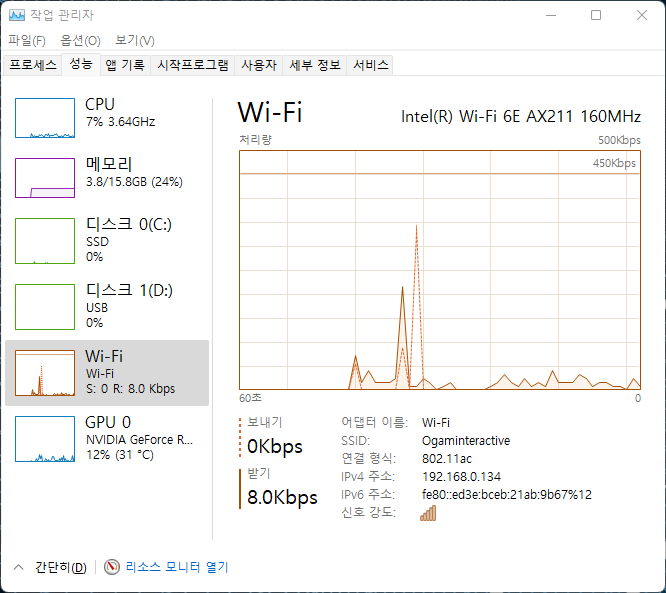Select Disk 0 (C:) graph thumbnail
Viewport: 666px width, 593px height.
[45, 241]
